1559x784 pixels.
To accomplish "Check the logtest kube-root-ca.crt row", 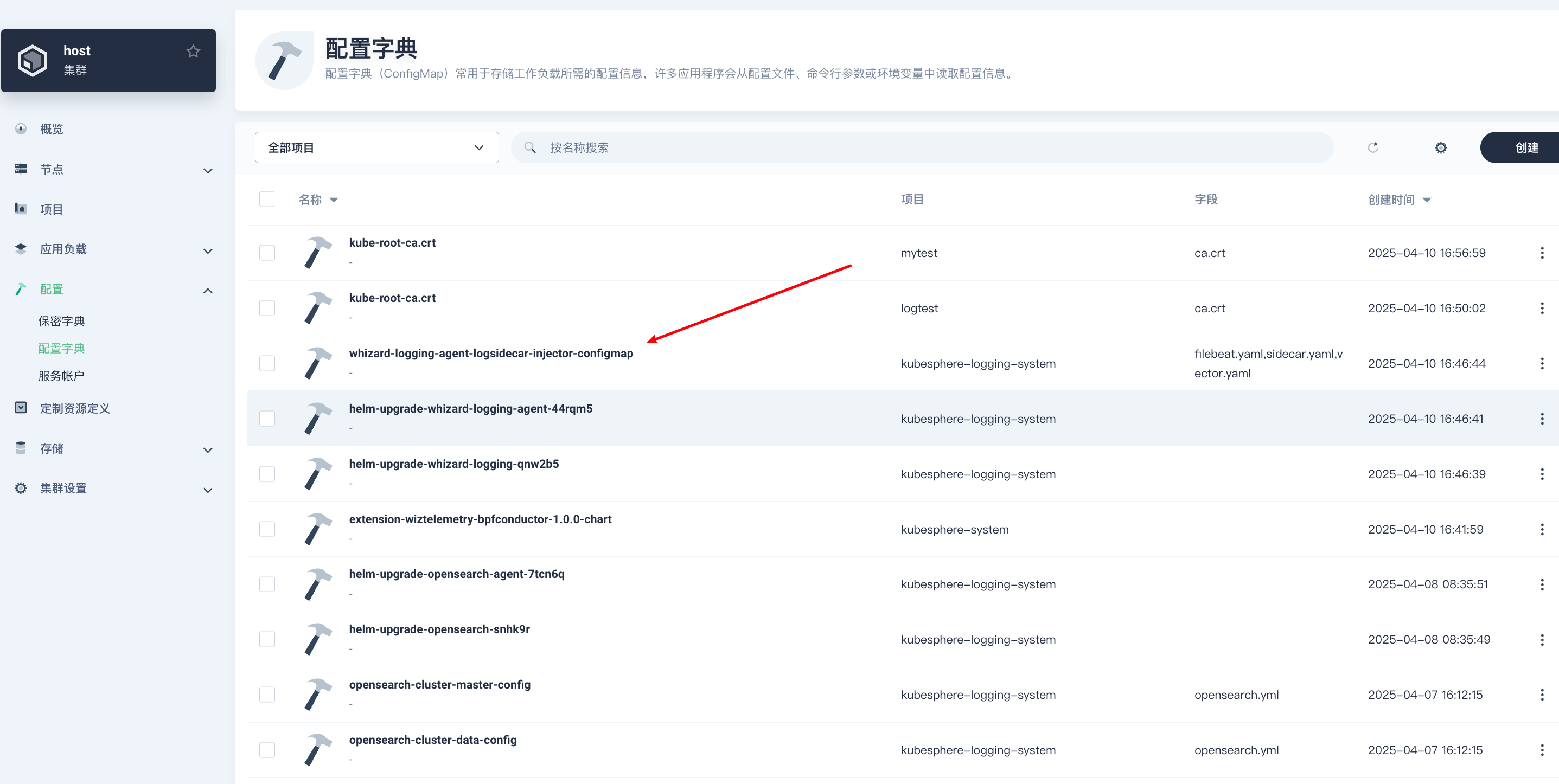I will coord(267,308).
